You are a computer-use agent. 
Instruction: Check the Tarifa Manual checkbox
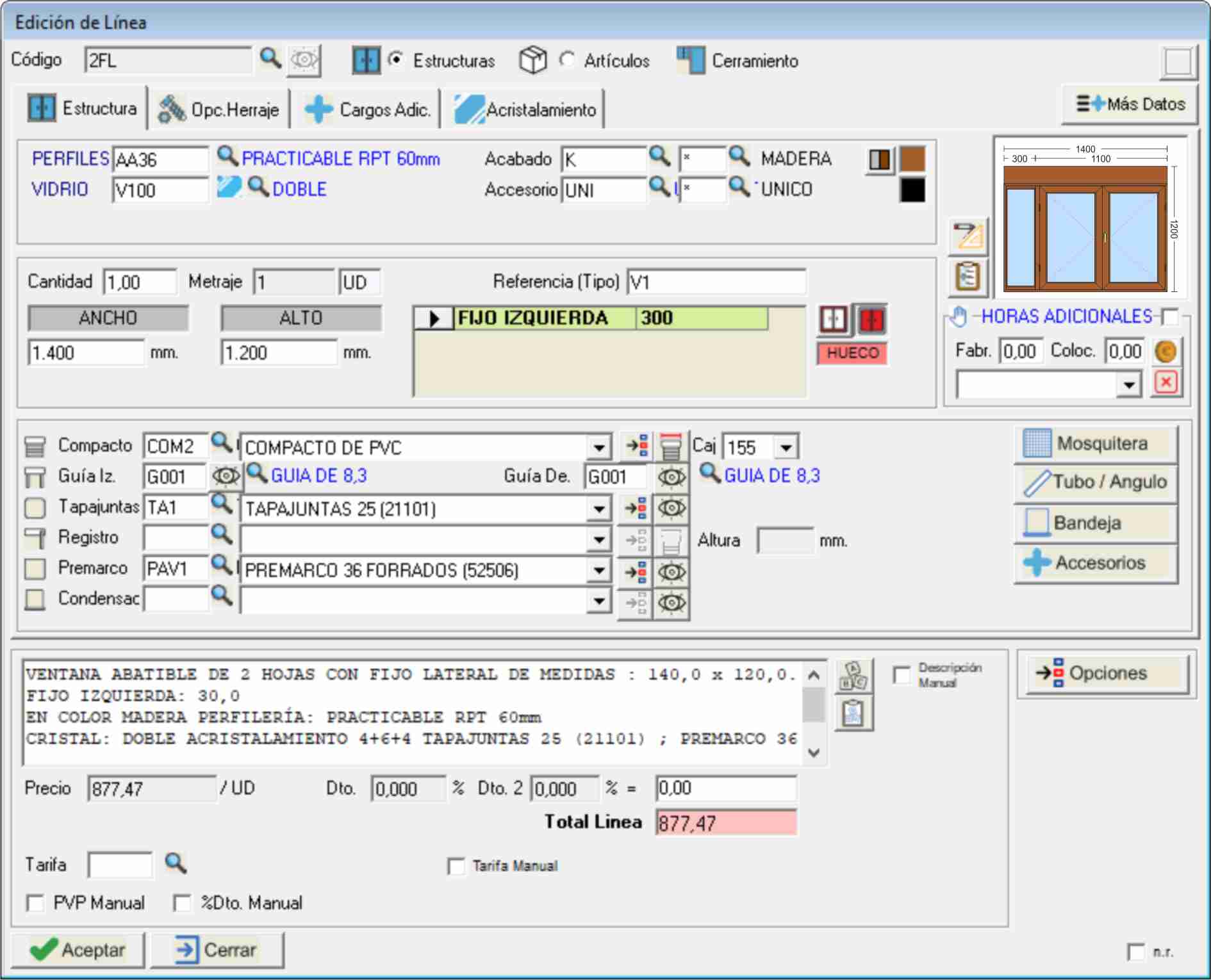point(456,866)
